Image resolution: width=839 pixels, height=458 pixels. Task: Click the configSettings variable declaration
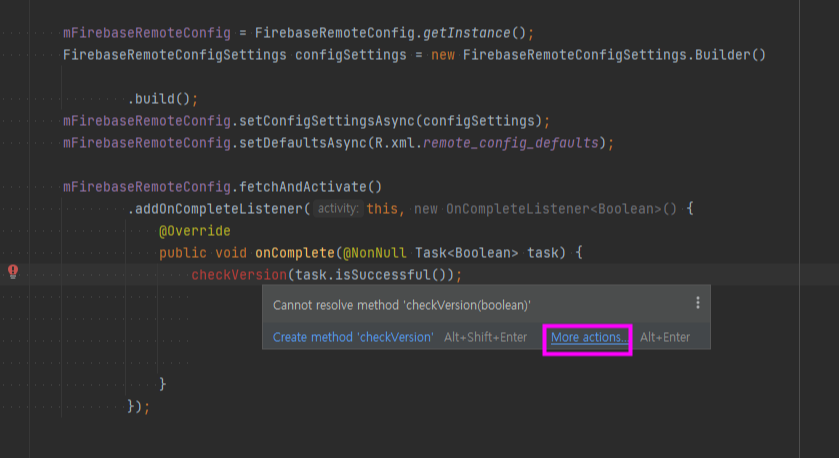(x=350, y=55)
